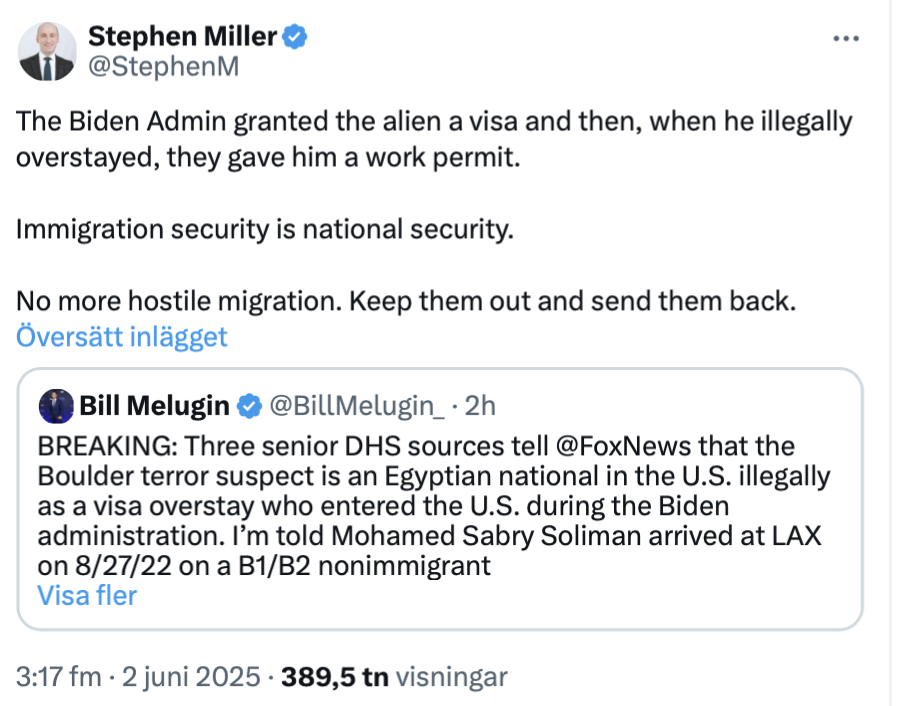Open the quoted post's BREAKING text body
This screenshot has height=706, width=908.
(430, 505)
